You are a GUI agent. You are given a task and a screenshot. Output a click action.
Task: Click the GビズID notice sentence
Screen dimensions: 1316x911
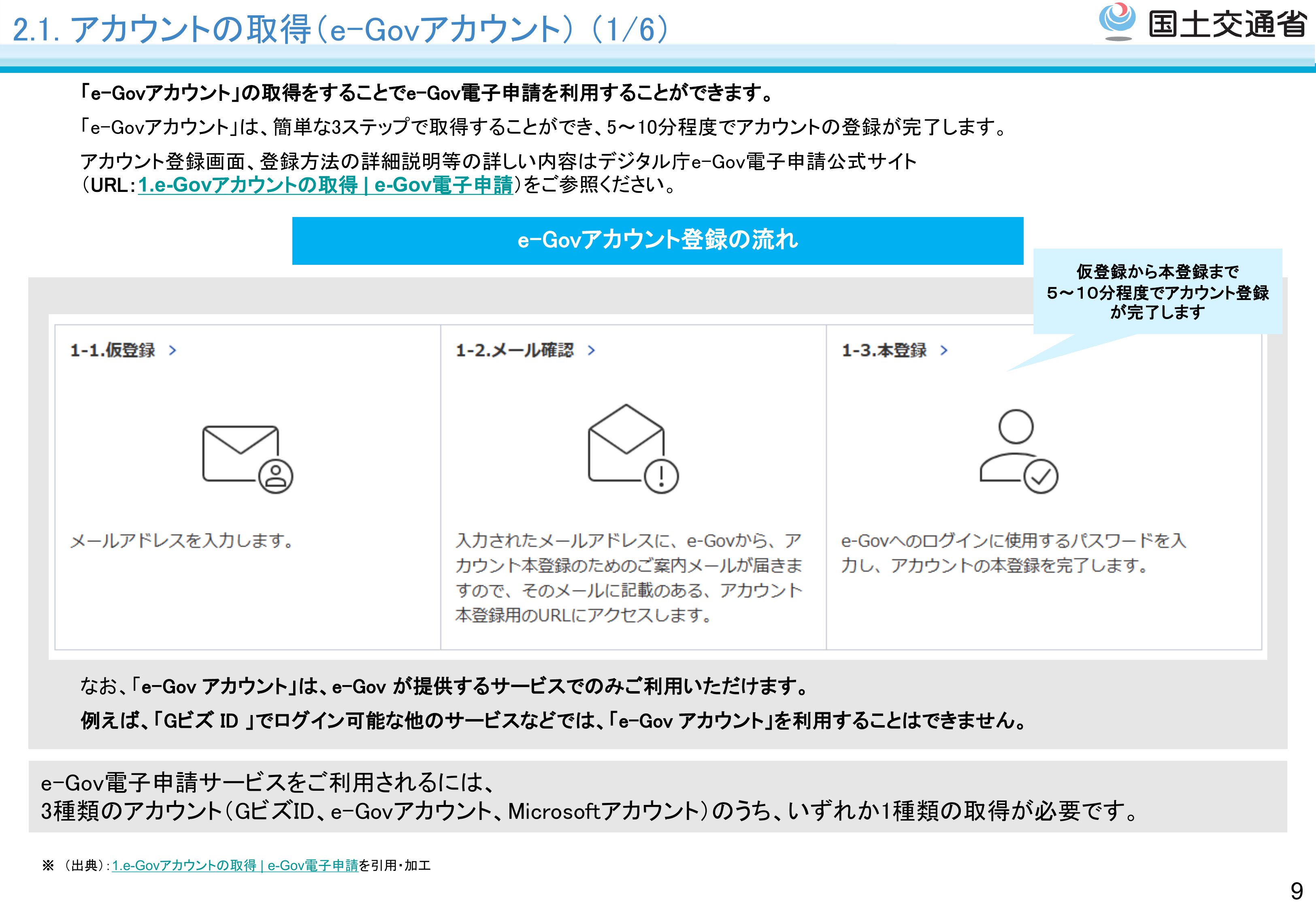coord(552,721)
